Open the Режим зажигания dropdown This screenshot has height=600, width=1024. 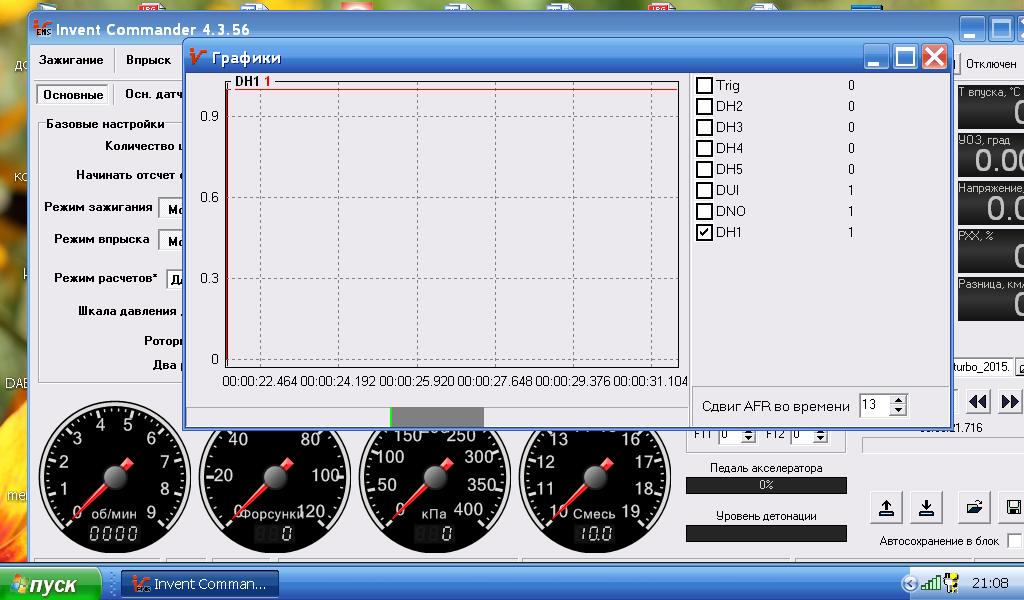tap(171, 209)
